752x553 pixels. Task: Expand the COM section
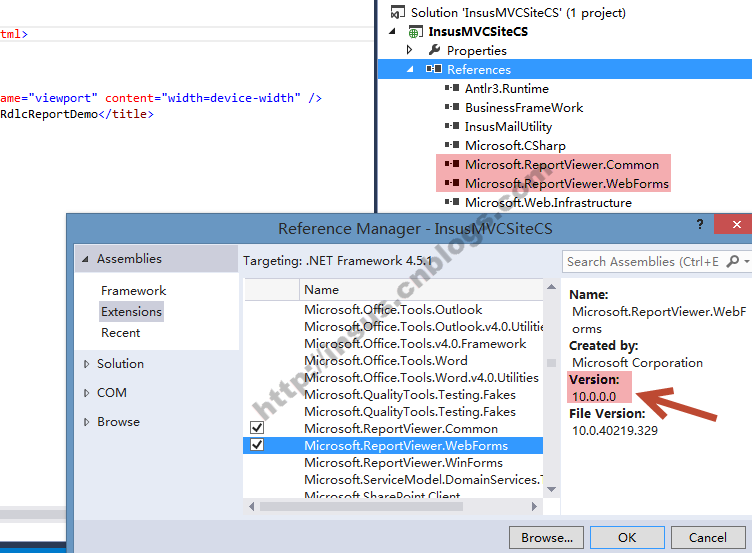[86, 393]
